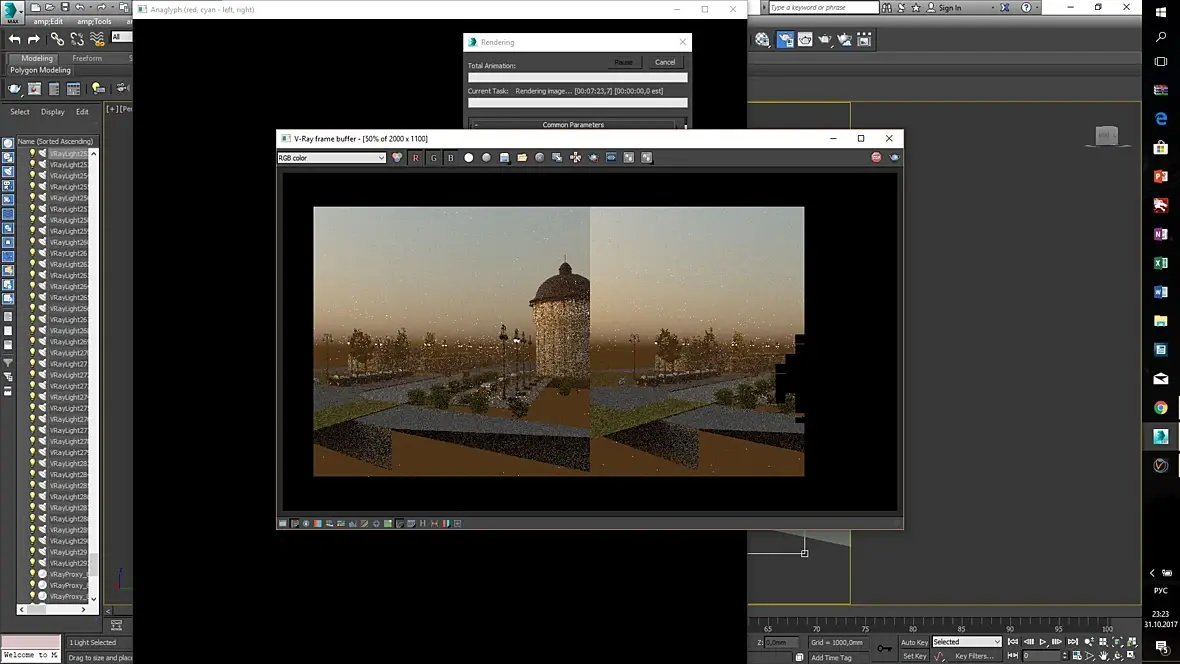Click the V-Ray load image folder icon
The image size is (1180, 664).
click(x=522, y=158)
